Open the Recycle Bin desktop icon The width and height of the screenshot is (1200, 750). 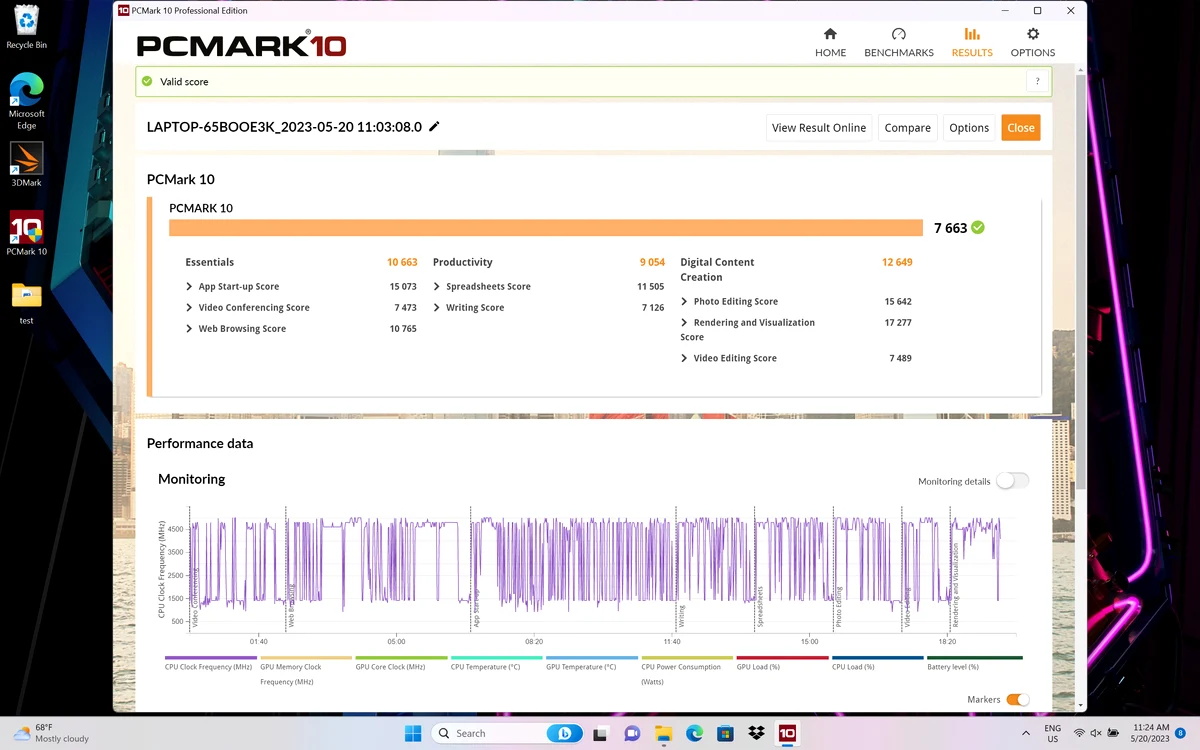point(27,27)
